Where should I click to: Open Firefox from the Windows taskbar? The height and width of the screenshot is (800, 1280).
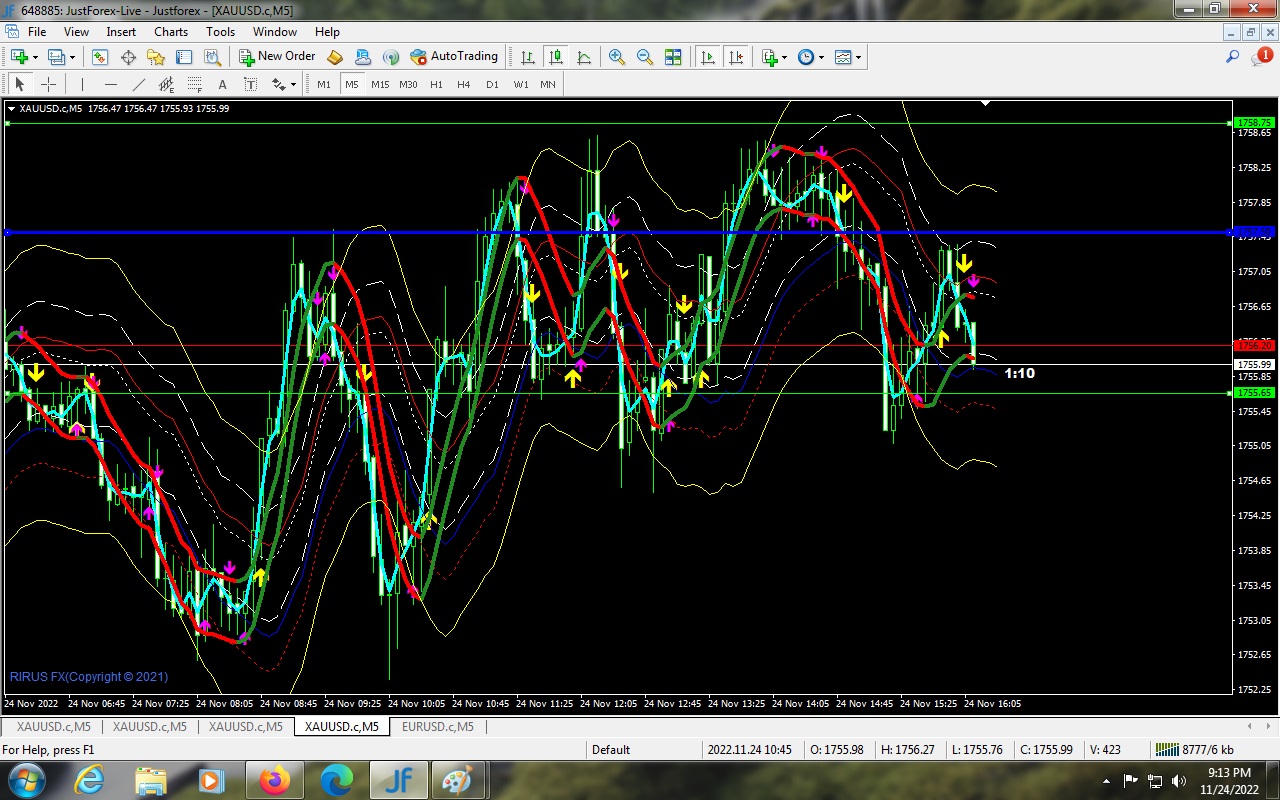274,779
